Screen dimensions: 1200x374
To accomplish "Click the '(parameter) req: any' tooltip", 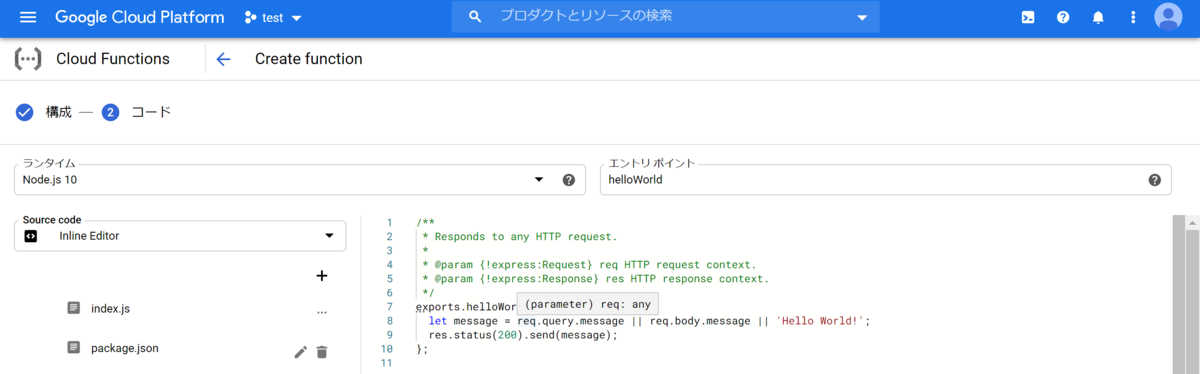I will [x=588, y=304].
